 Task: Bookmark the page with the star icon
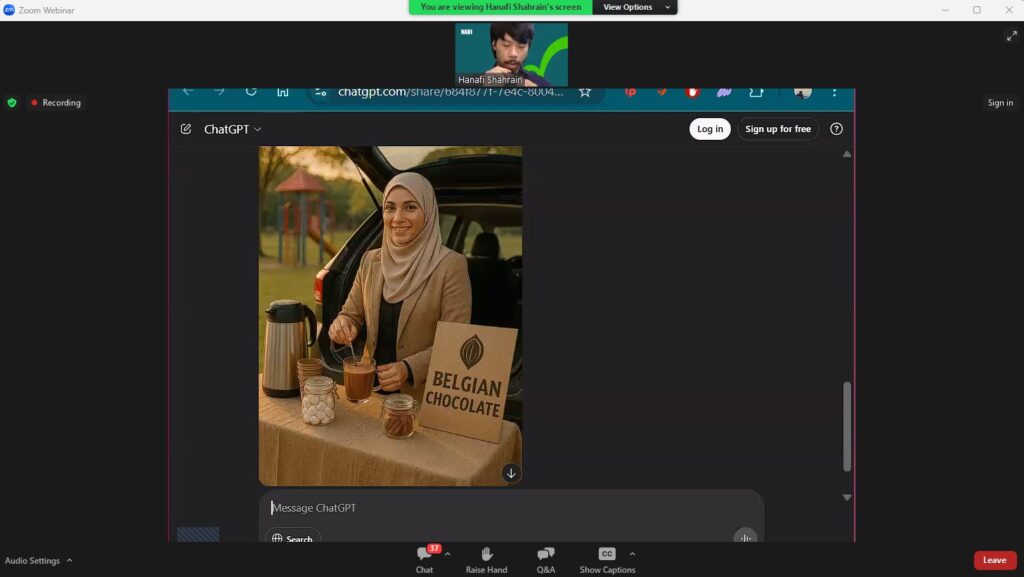pos(585,92)
